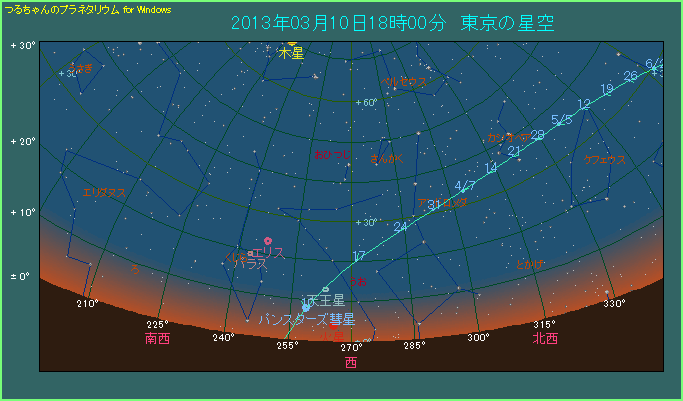Click the Pallas (パラス) asteroid label
683x401 pixels.
250,262
